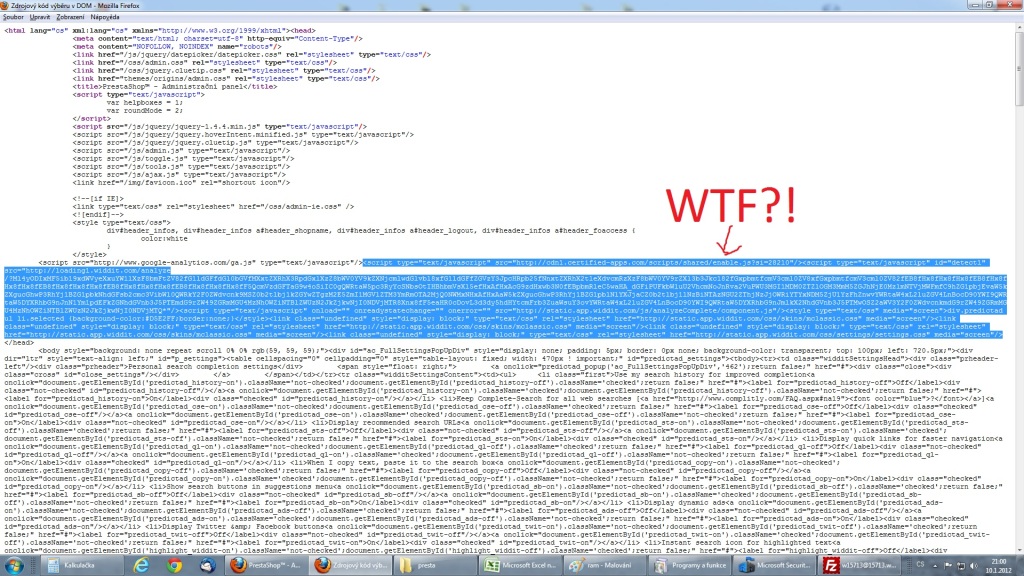Screen dimensions: 1024x576
Task: Click the meta NOFOLLOW, NOINDEX robots line
Action: pos(177,46)
